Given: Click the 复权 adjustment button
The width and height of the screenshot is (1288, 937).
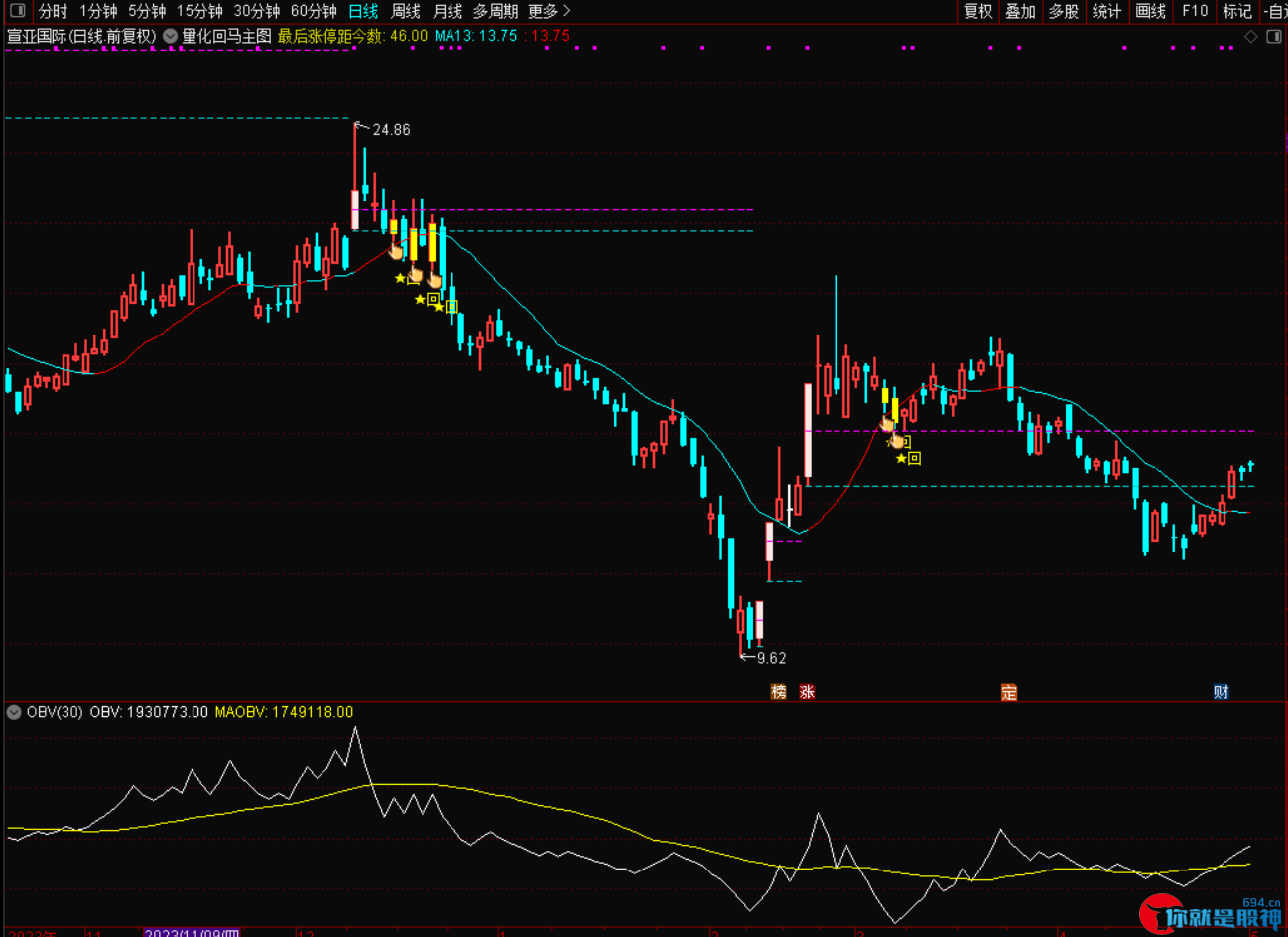Looking at the screenshot, I should (978, 11).
